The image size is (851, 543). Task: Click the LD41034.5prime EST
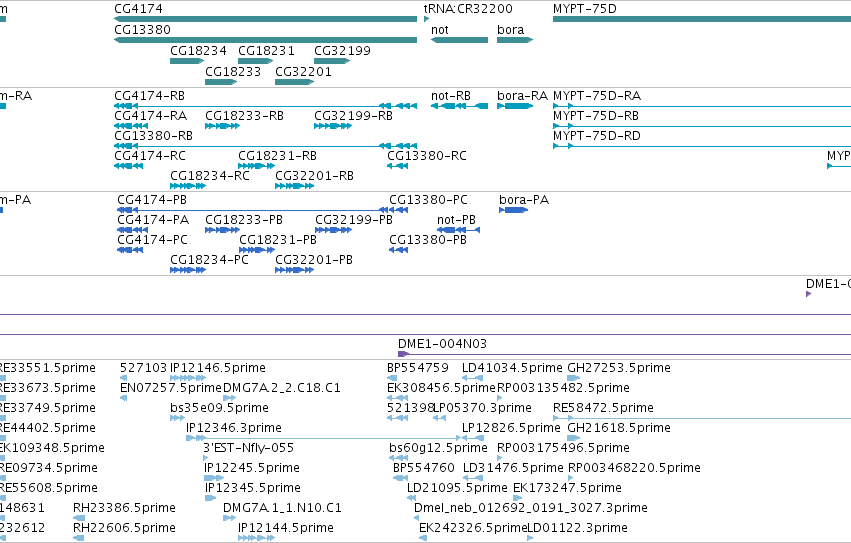472,378
